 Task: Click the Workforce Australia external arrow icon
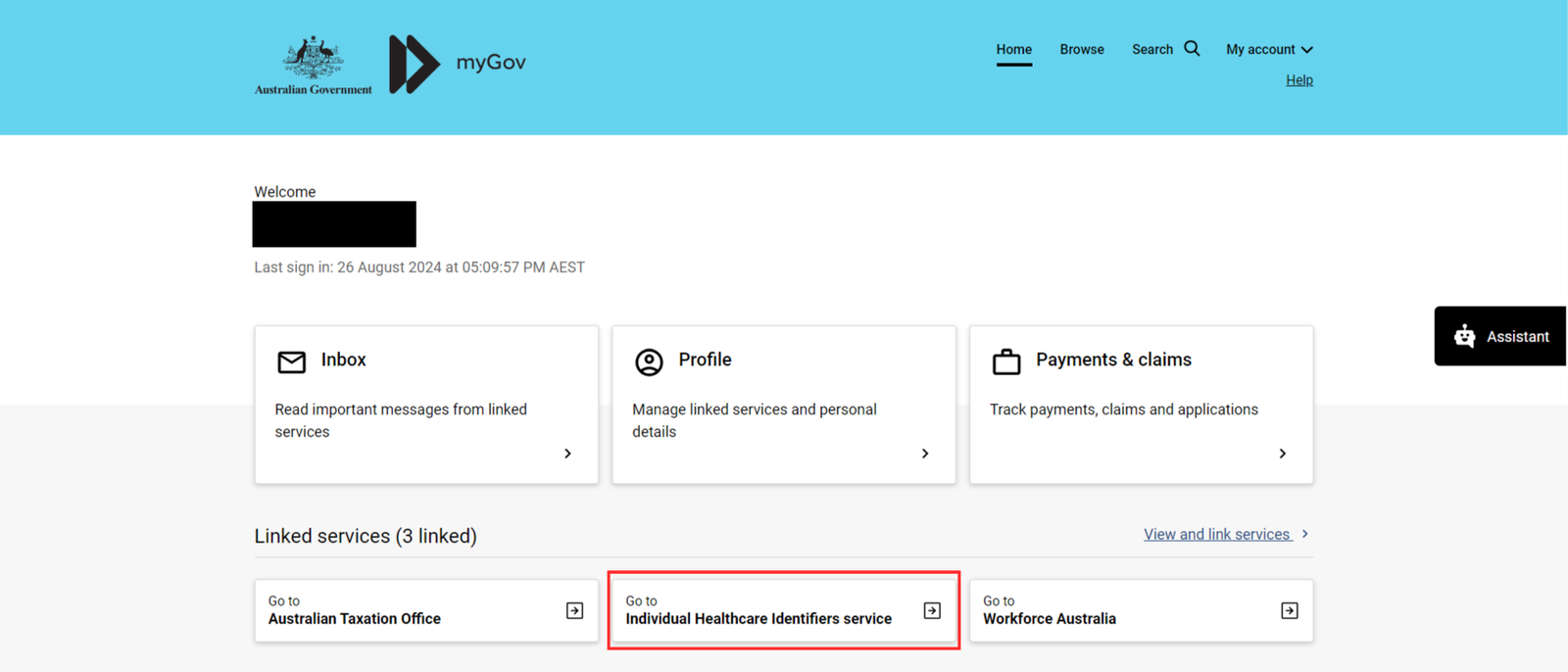1290,610
